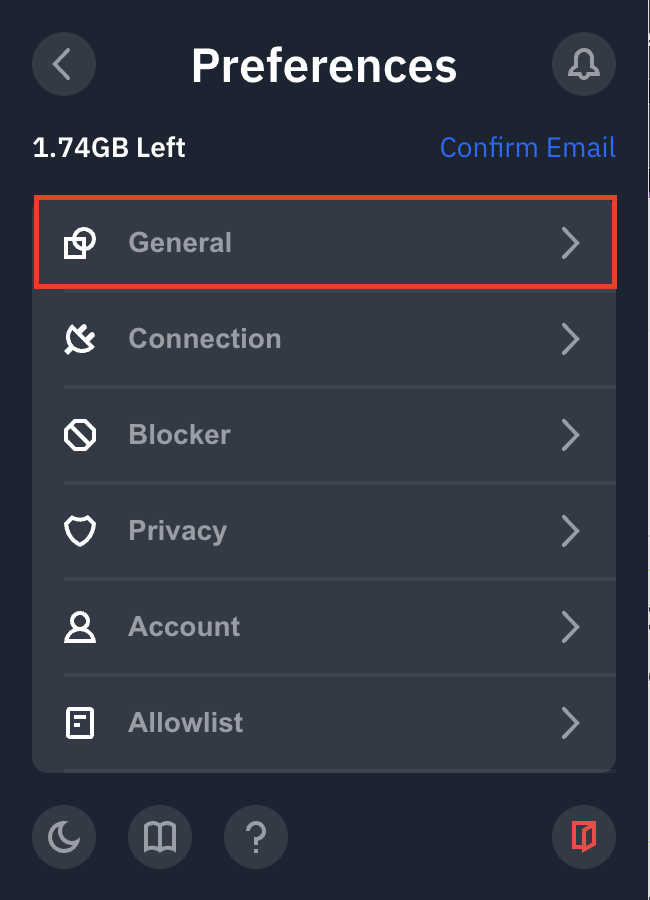
Task: Click the Account person icon
Action: pyautogui.click(x=80, y=627)
